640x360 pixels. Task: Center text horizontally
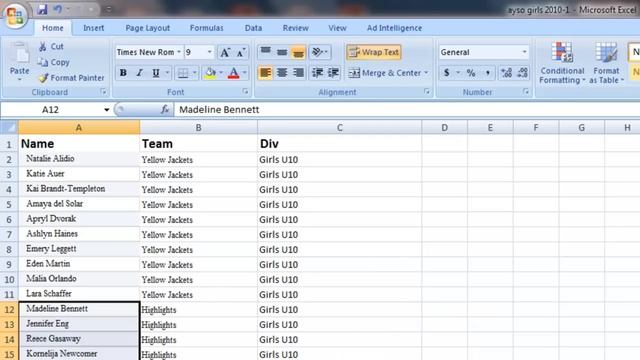tap(282, 73)
